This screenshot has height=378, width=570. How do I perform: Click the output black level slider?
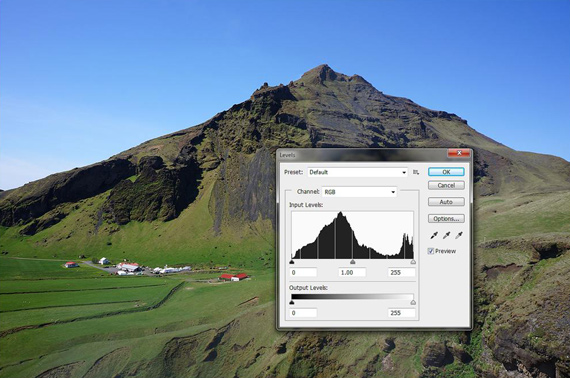tap(292, 302)
